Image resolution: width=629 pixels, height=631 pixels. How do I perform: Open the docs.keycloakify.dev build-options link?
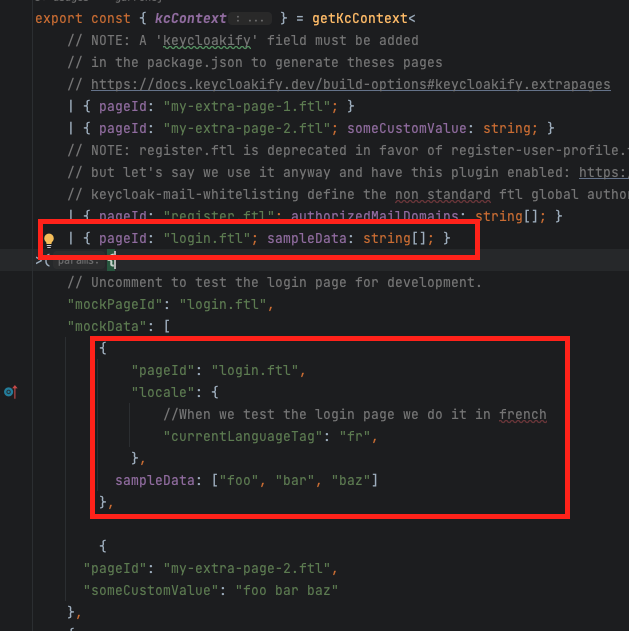(351, 85)
